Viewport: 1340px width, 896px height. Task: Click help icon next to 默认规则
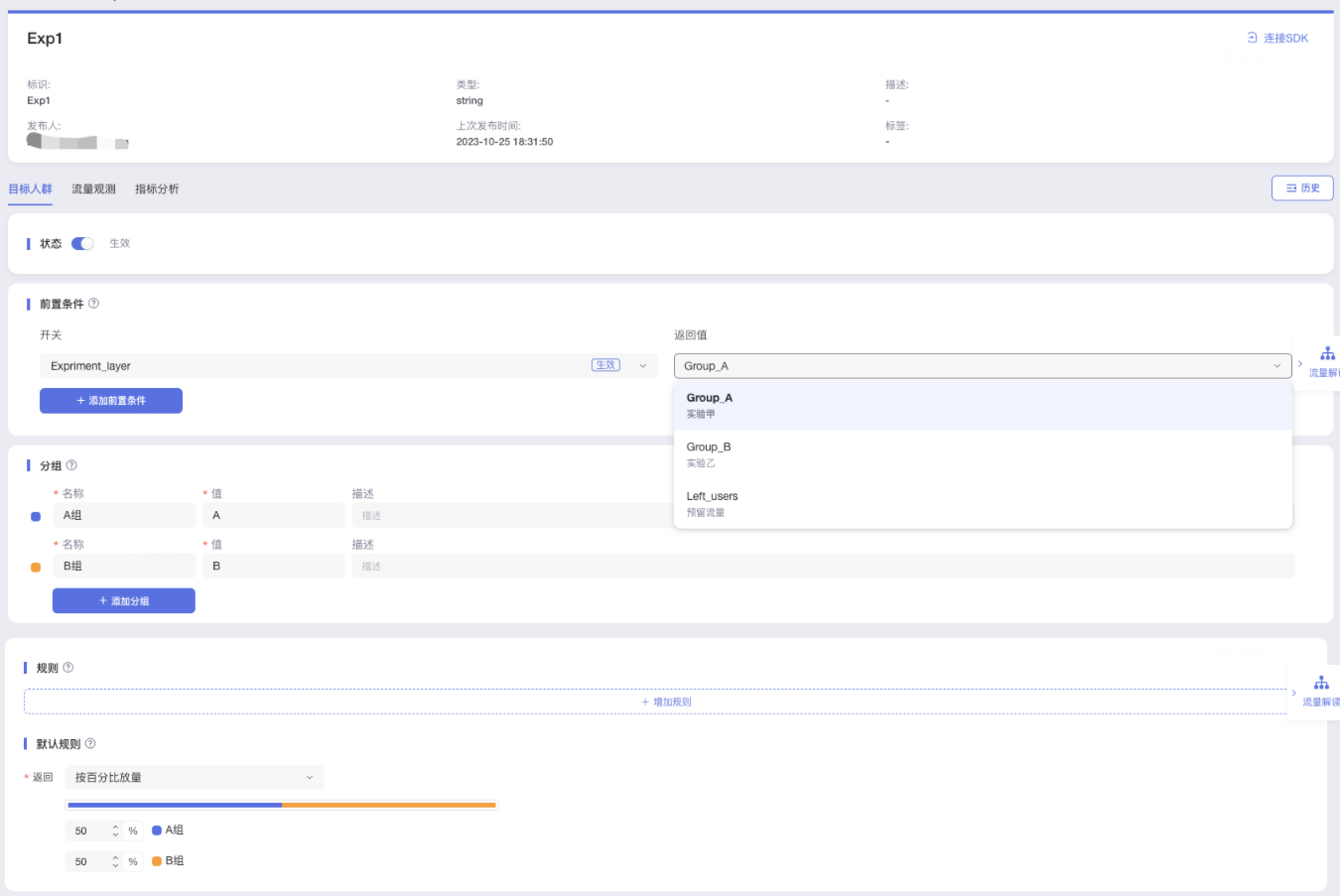(x=90, y=744)
